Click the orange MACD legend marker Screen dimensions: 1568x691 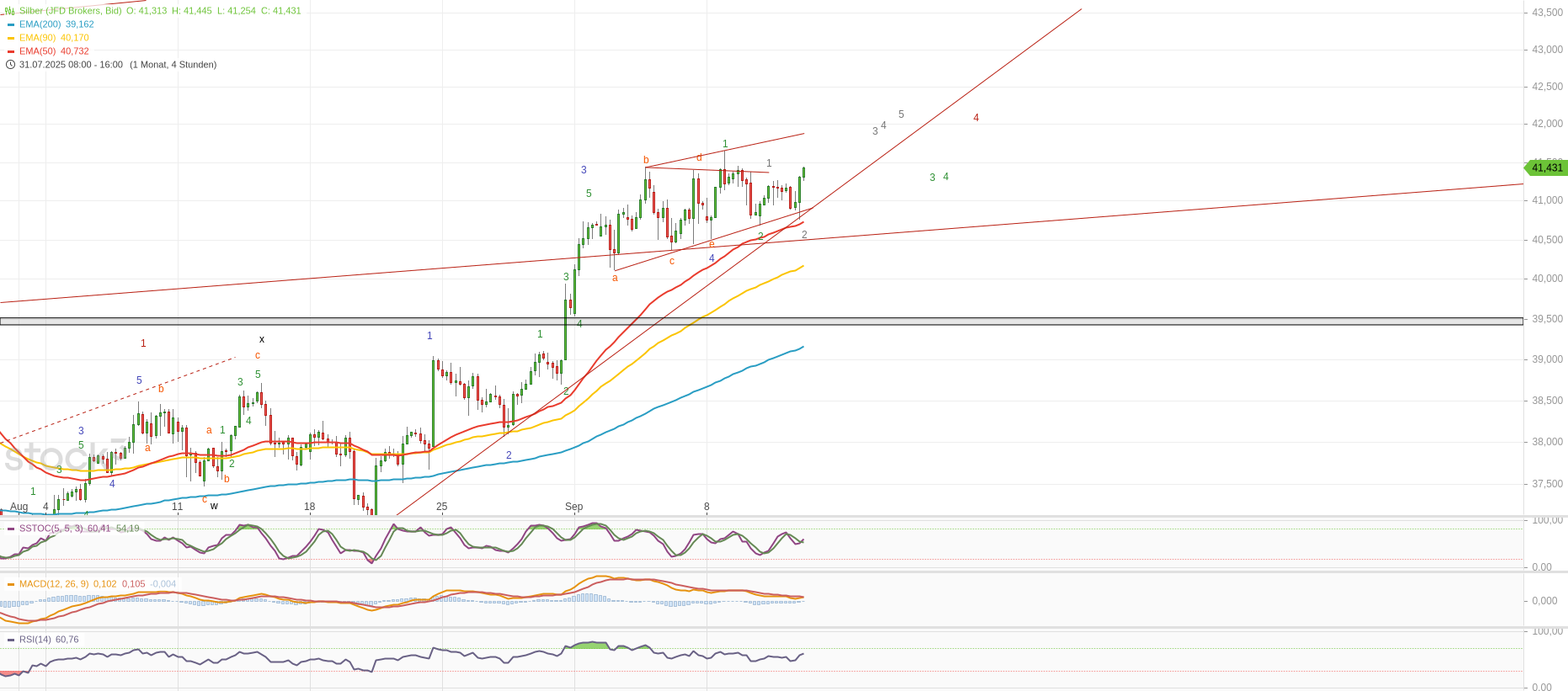tap(11, 584)
